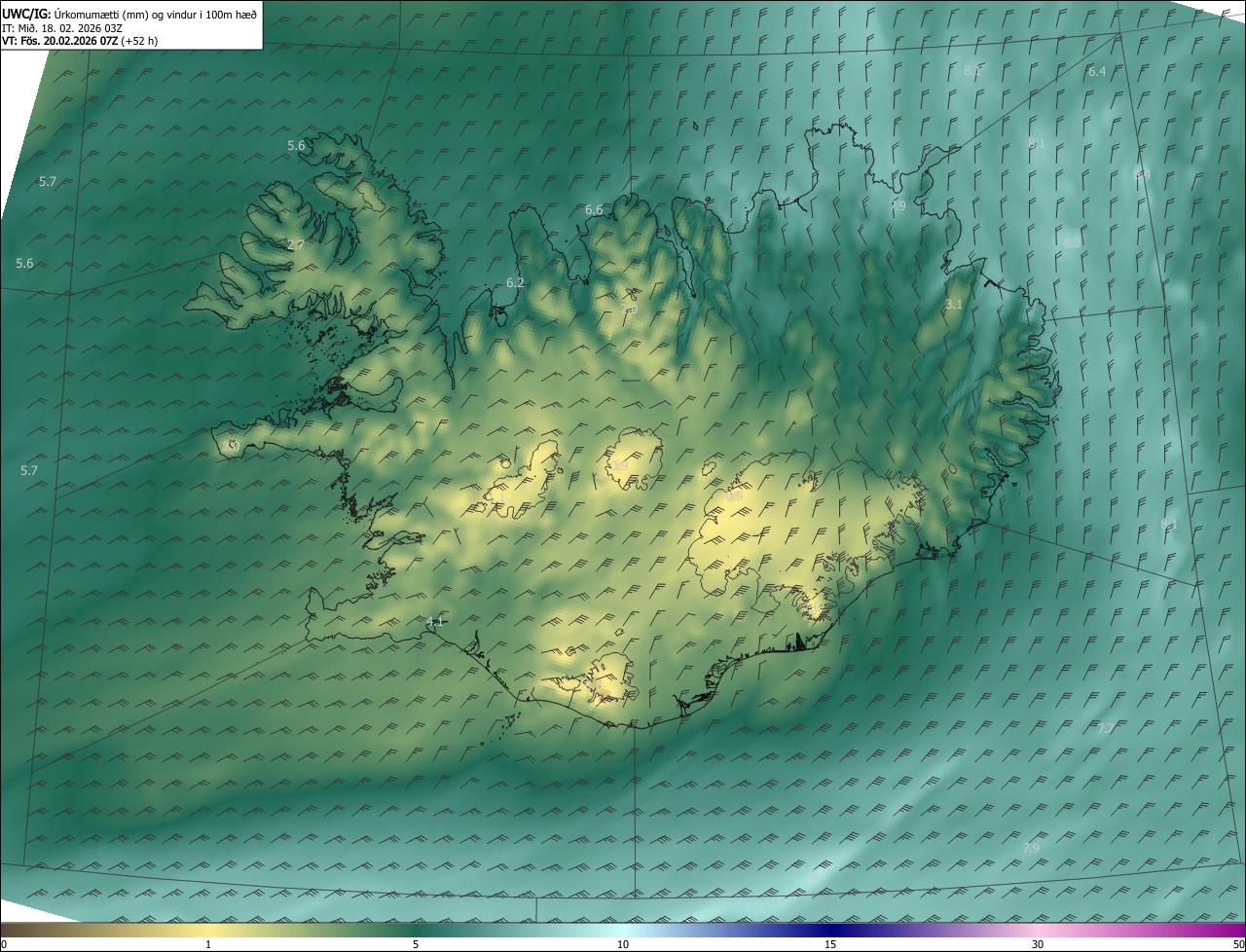
Task: Click the 7.7 value label on the map
Action: [x=1106, y=729]
